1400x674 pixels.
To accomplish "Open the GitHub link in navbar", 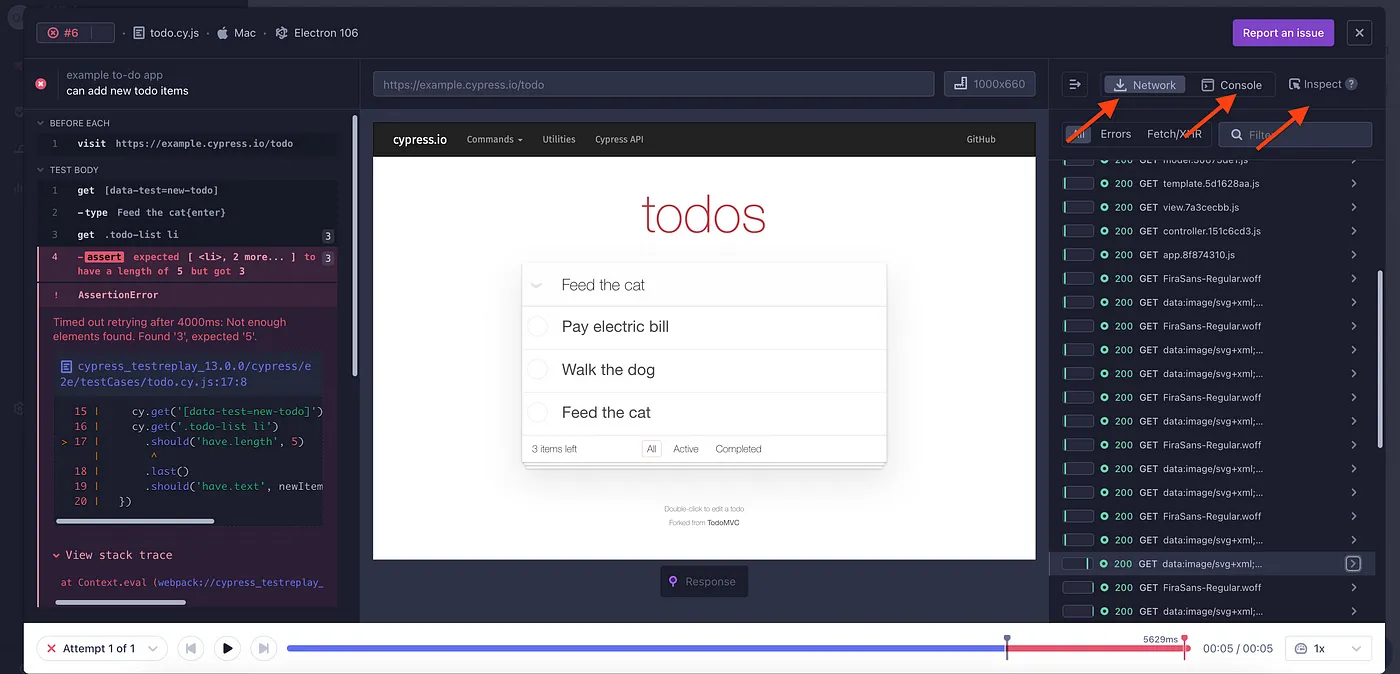I will [x=981, y=139].
